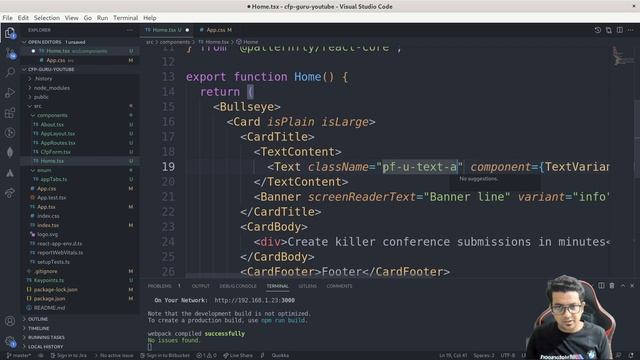Open the Search view in activity bar
Viewport: 640px width, 360px height.
pyautogui.click(x=10, y=73)
